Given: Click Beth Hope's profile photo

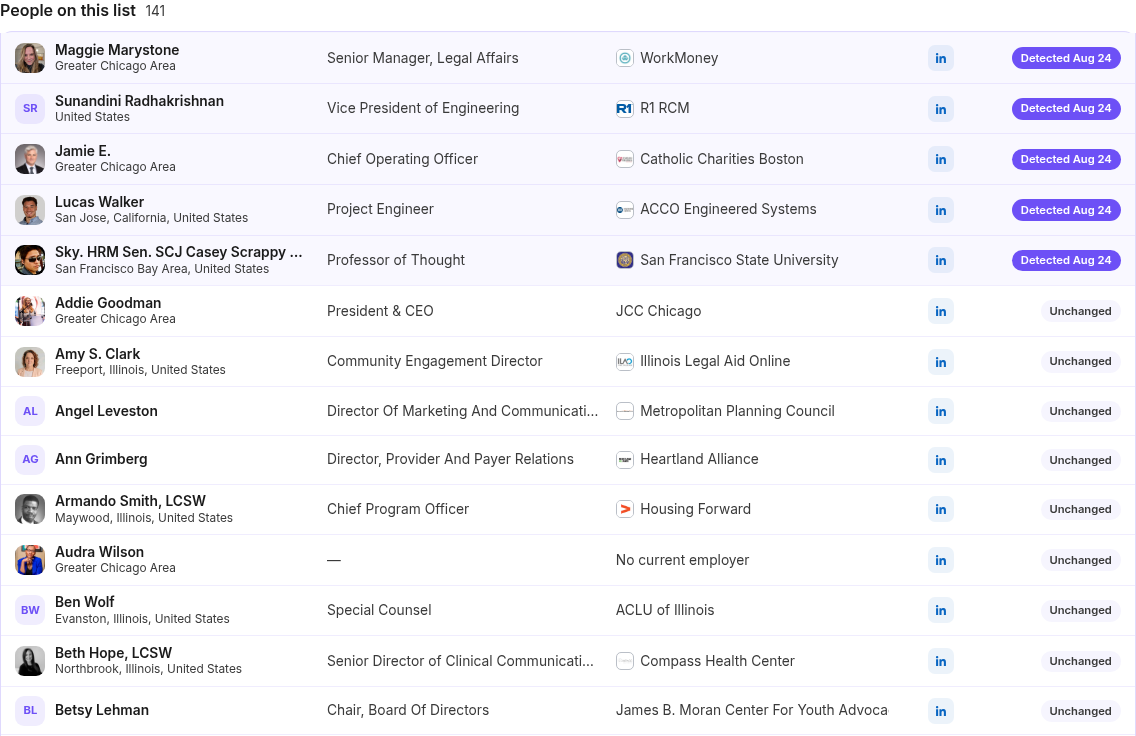Looking at the screenshot, I should point(30,661).
